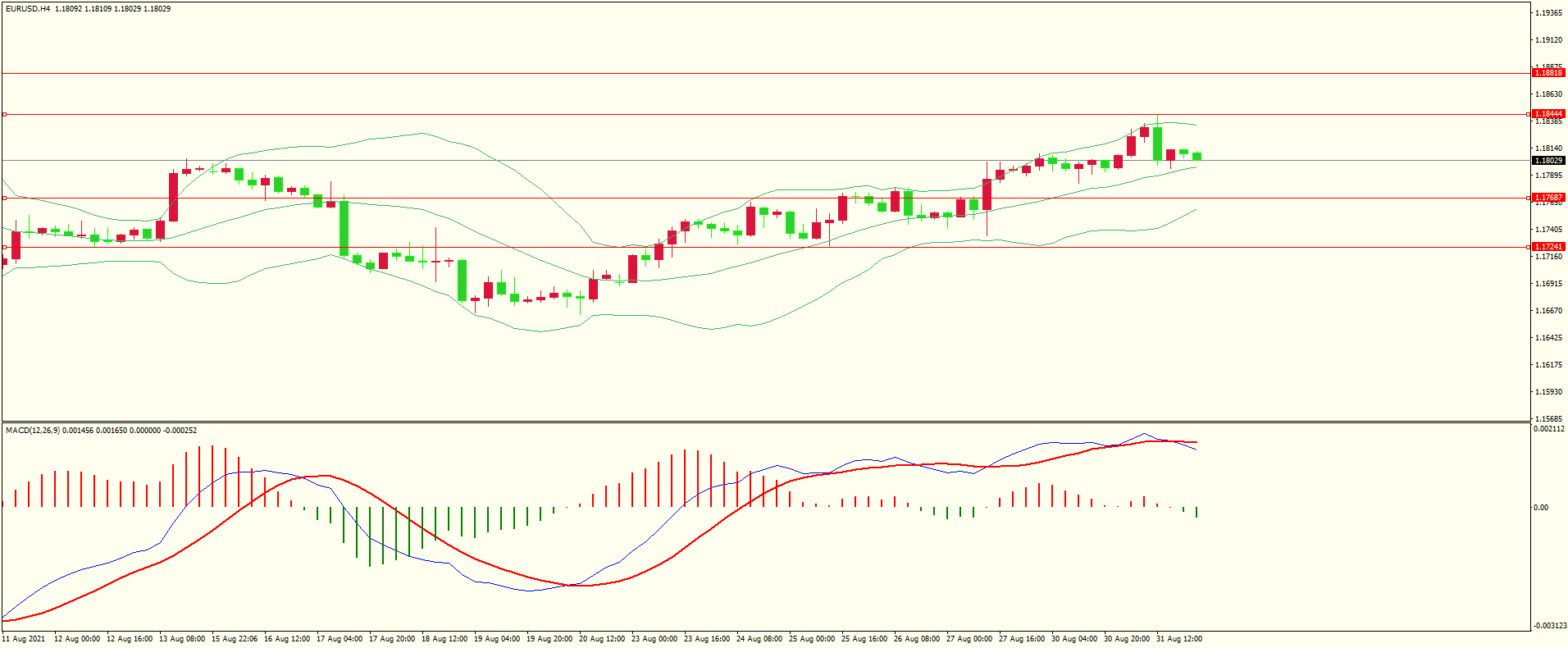Click the 15 Aug 22:06 time label
The image size is (1568, 648).
click(235, 639)
